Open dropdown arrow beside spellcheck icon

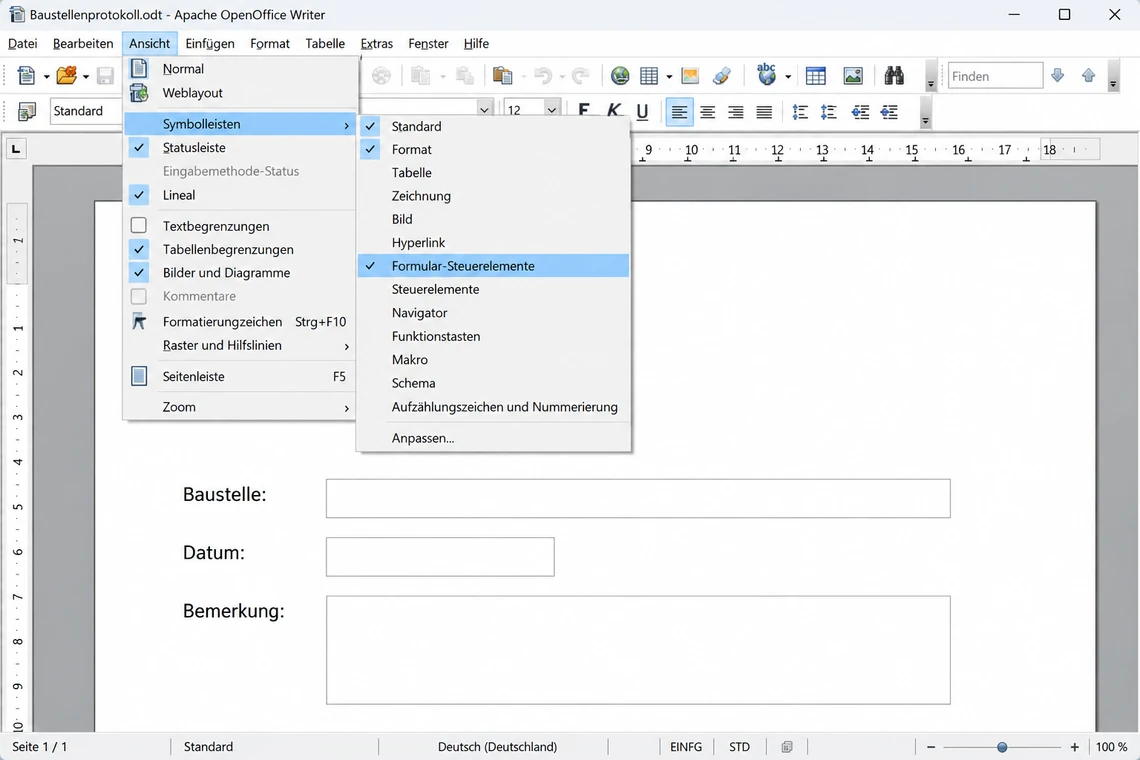tap(787, 76)
